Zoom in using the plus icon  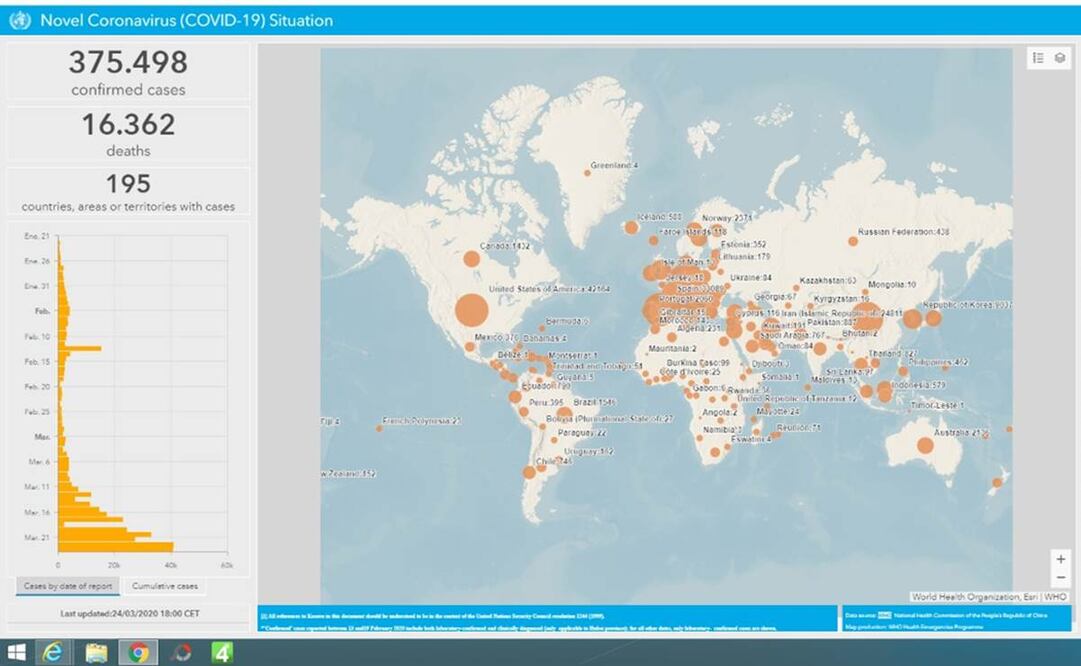(x=1062, y=559)
